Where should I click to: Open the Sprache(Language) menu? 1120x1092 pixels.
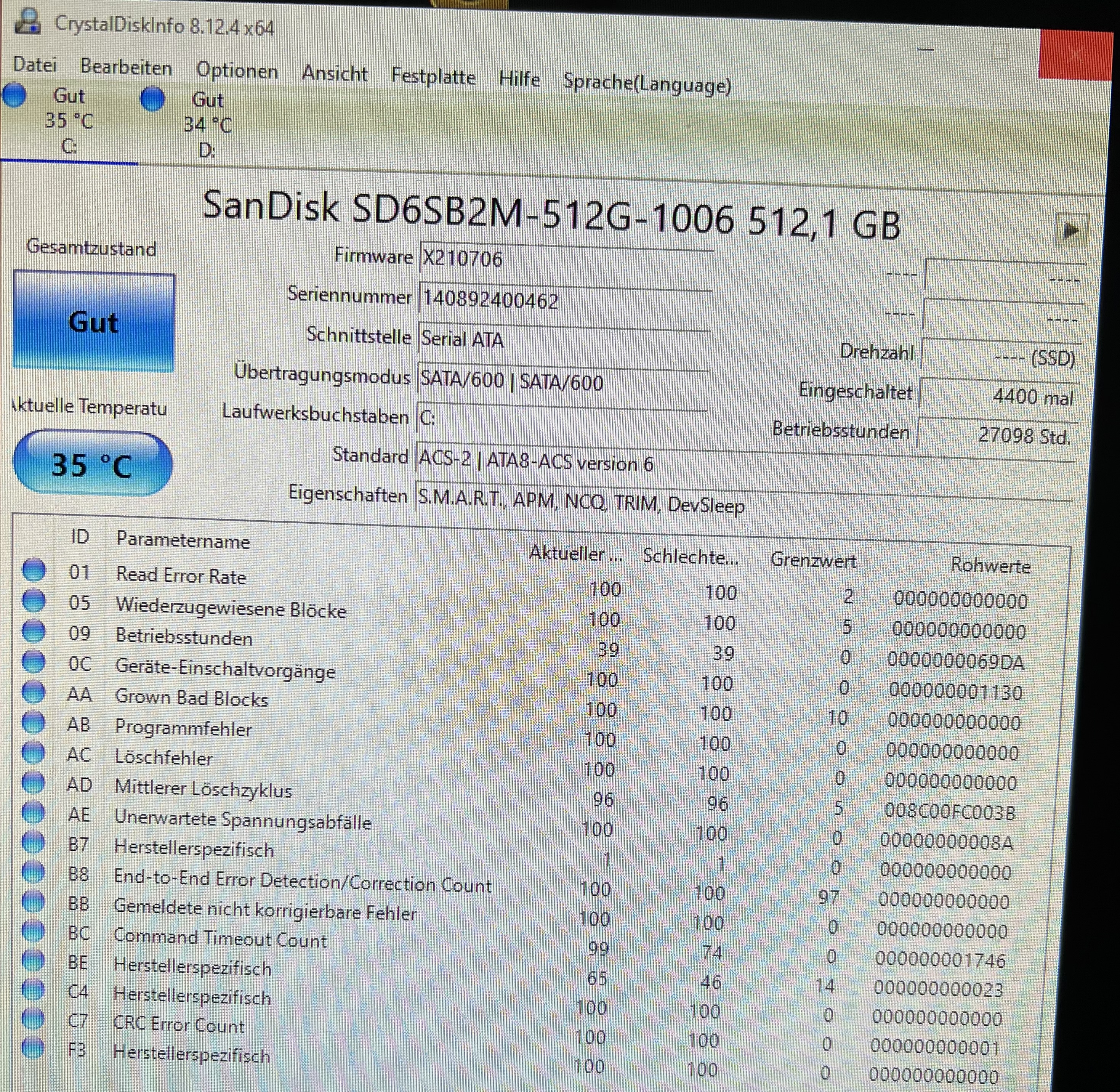tap(647, 84)
